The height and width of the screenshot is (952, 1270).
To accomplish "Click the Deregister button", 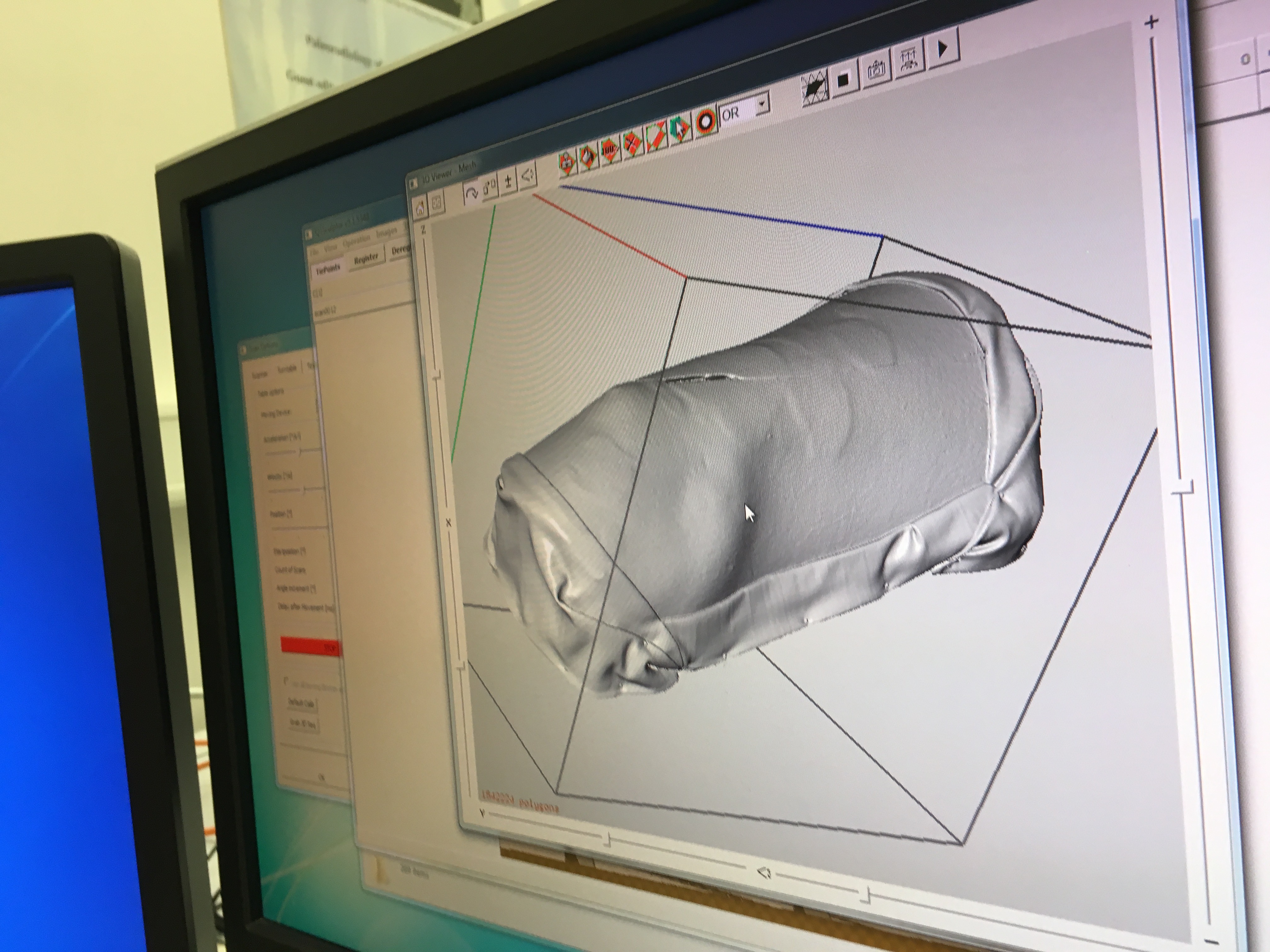I will point(401,250).
